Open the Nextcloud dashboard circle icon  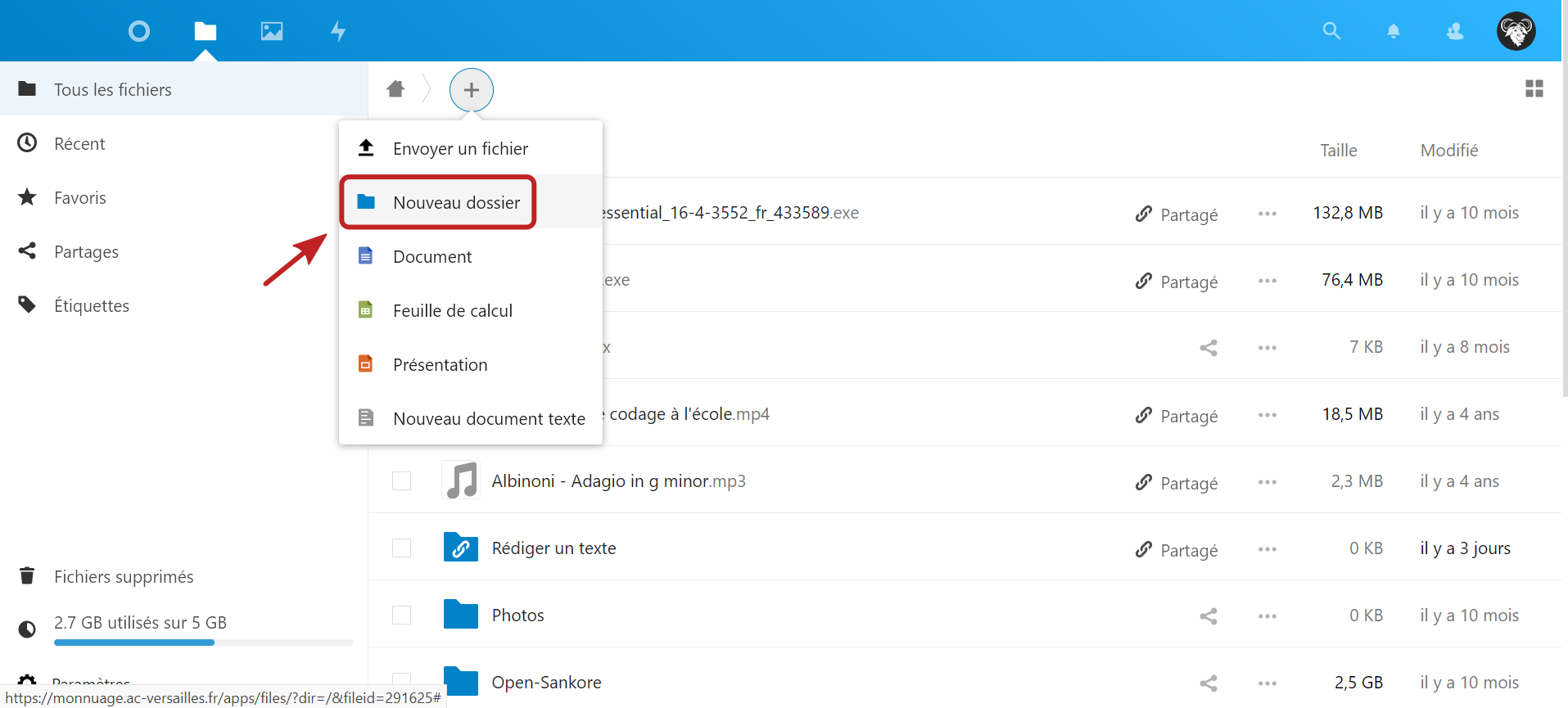[x=139, y=31]
